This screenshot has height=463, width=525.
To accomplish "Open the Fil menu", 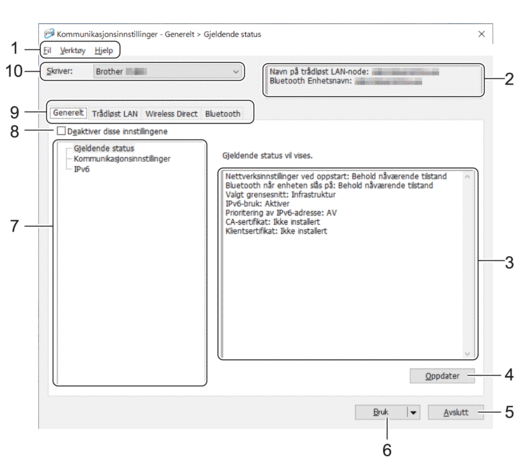I will click(47, 51).
